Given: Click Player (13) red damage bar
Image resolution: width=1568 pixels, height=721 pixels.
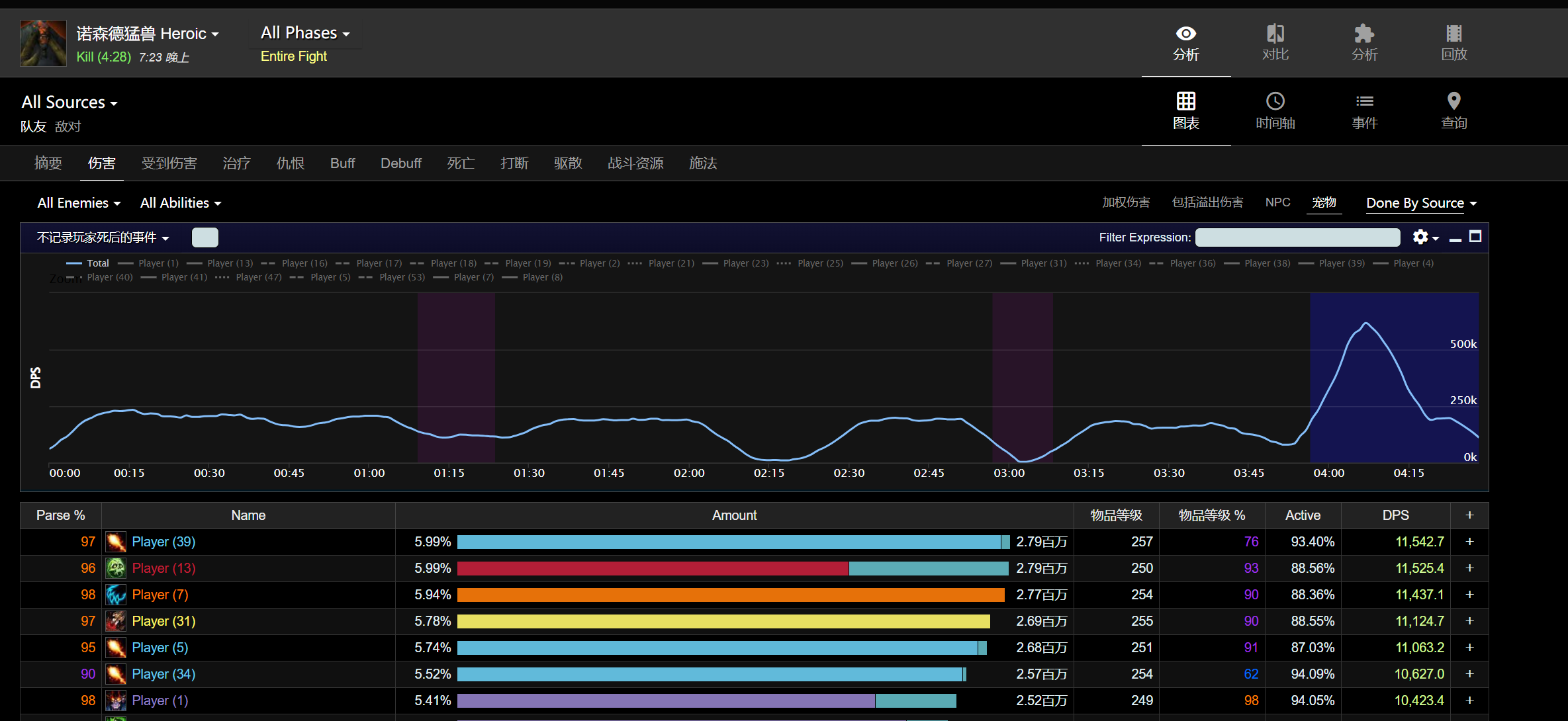Looking at the screenshot, I should pyautogui.click(x=652, y=568).
